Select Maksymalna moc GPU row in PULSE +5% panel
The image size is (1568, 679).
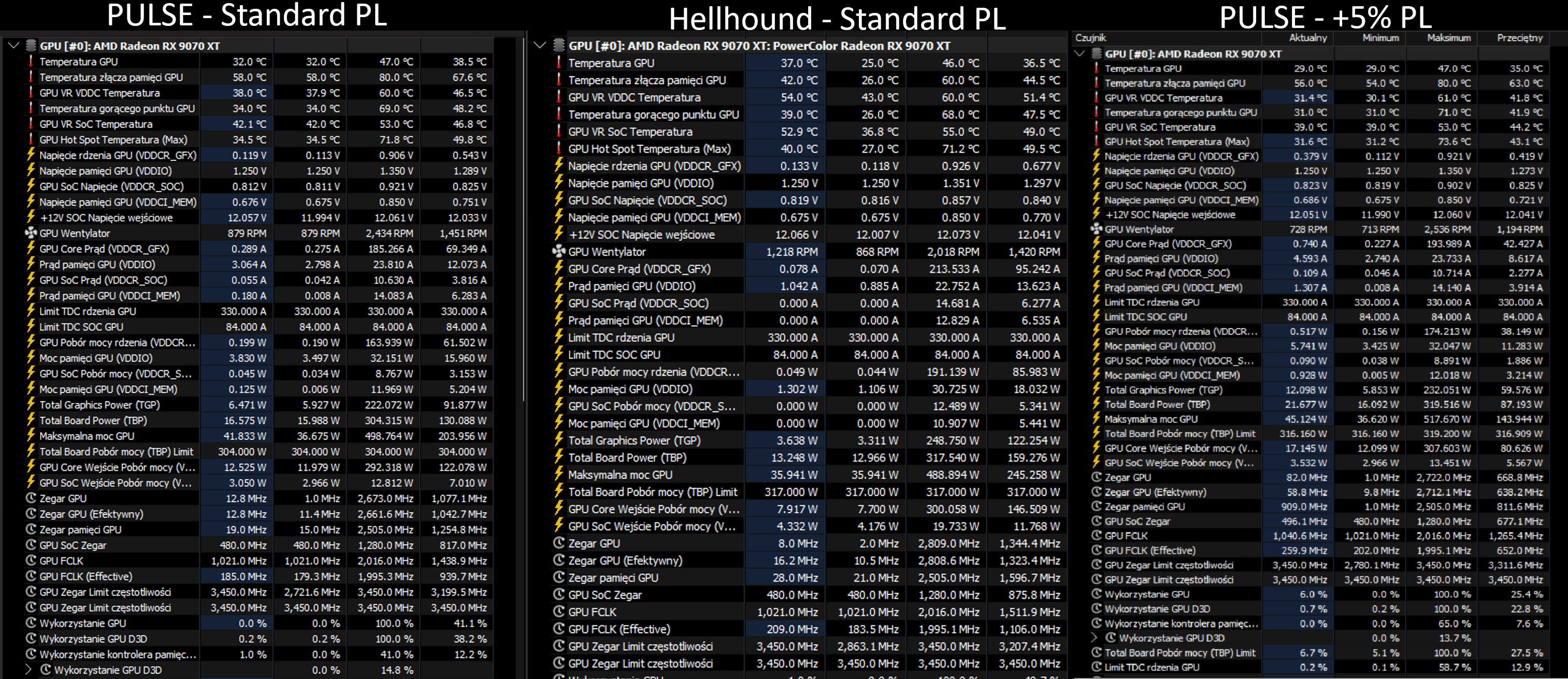pyautogui.click(x=1150, y=418)
